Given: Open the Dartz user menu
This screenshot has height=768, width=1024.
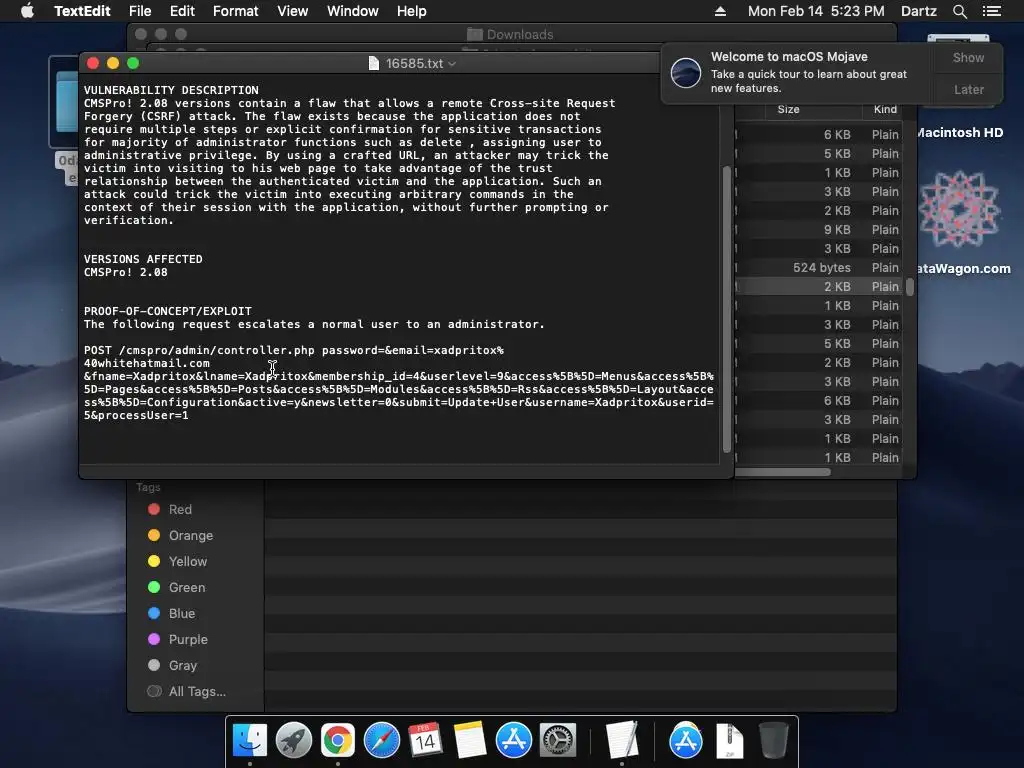Looking at the screenshot, I should tap(919, 11).
